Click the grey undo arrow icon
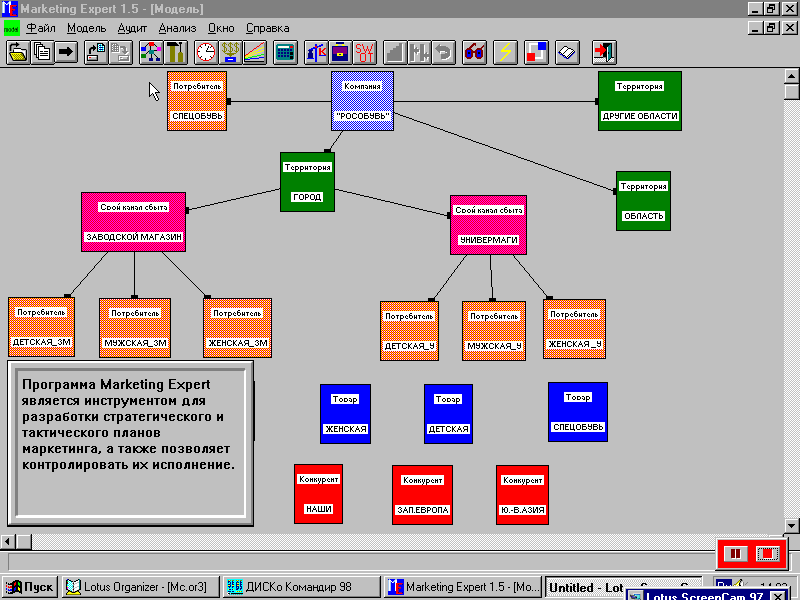 [444, 52]
